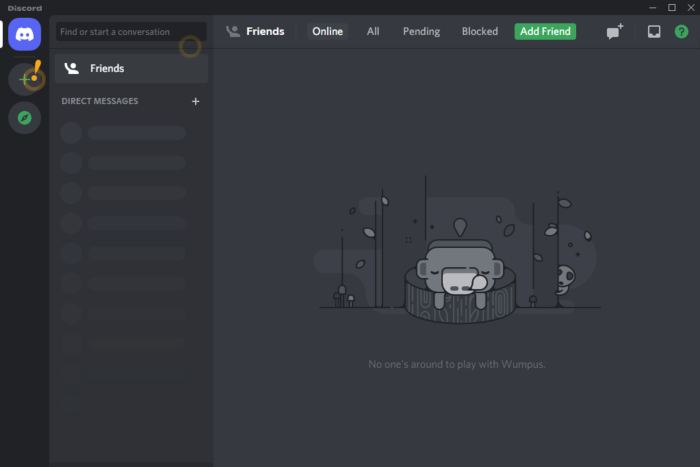Switch to the Online tab
The image size is (700, 467).
click(327, 31)
